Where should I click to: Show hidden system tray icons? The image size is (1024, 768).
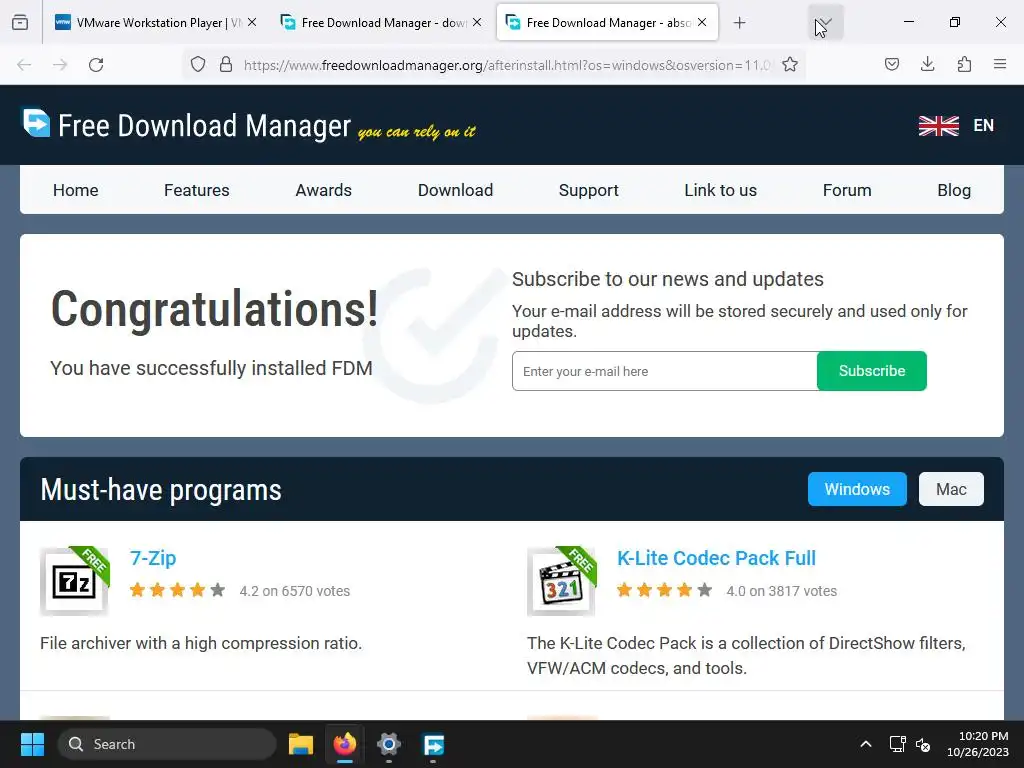pos(865,744)
